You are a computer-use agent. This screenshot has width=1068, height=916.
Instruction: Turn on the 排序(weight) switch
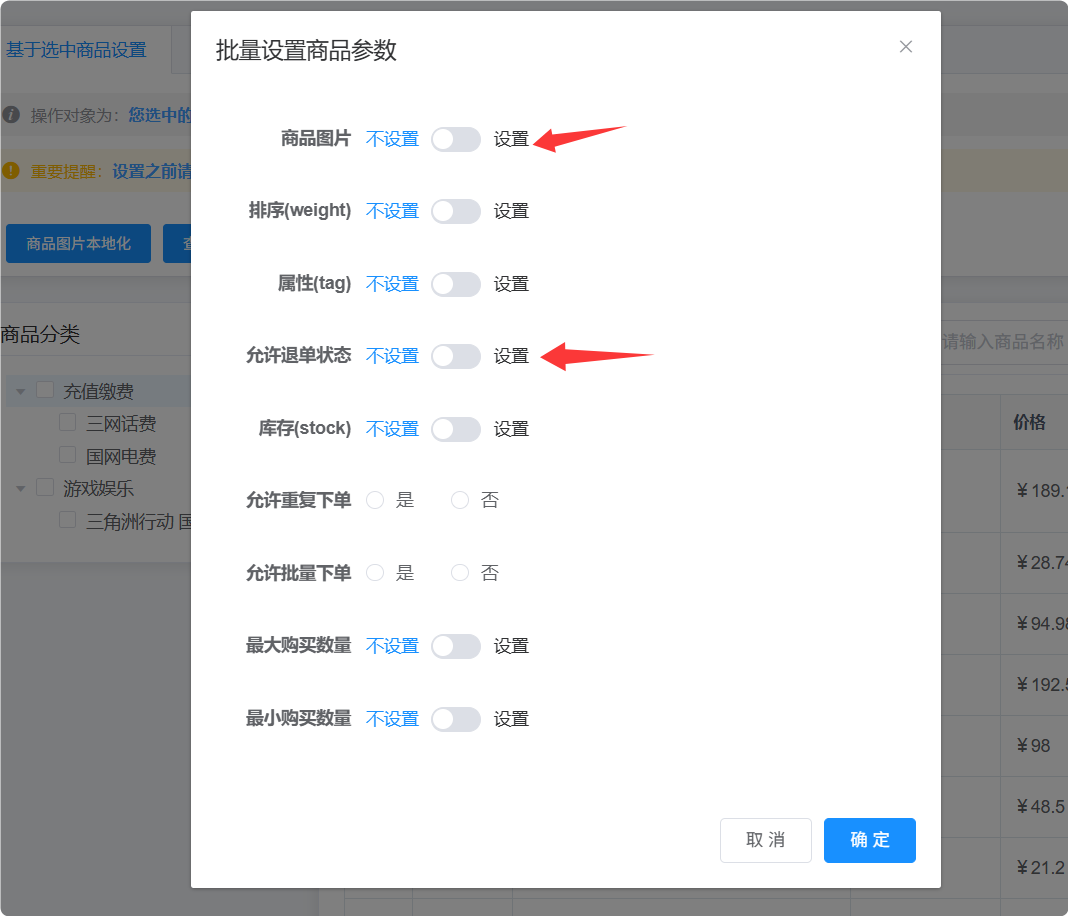pyautogui.click(x=456, y=211)
